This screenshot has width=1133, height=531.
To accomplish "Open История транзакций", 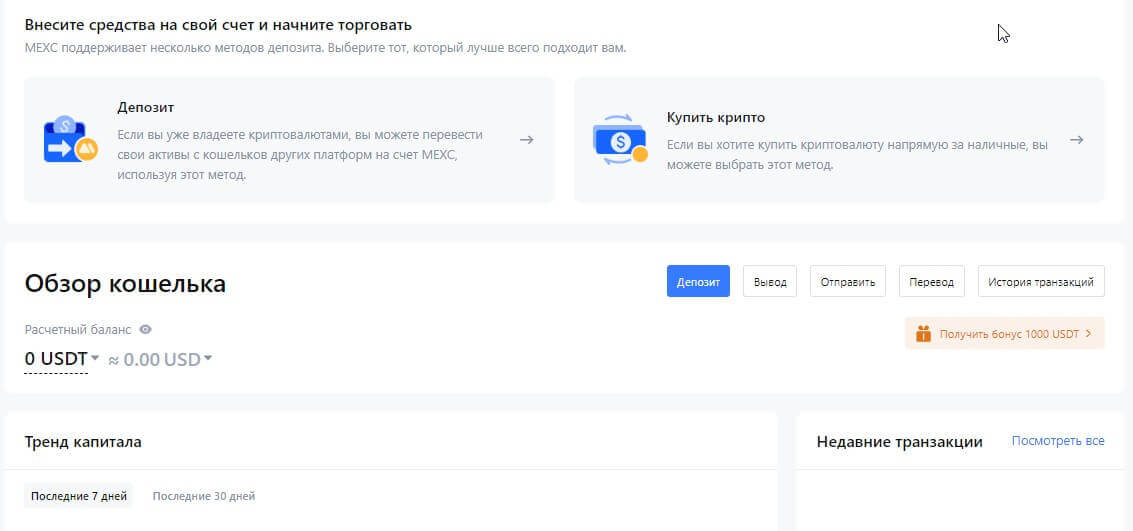I will coord(1041,282).
